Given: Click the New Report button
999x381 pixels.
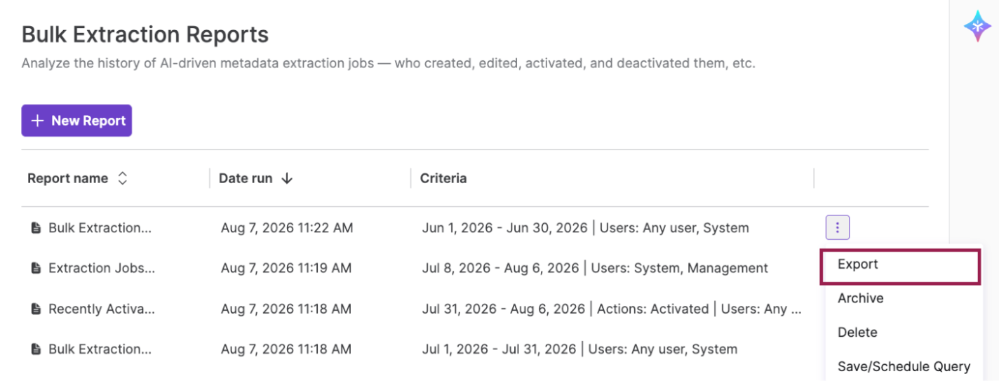Looking at the screenshot, I should pos(76,120).
